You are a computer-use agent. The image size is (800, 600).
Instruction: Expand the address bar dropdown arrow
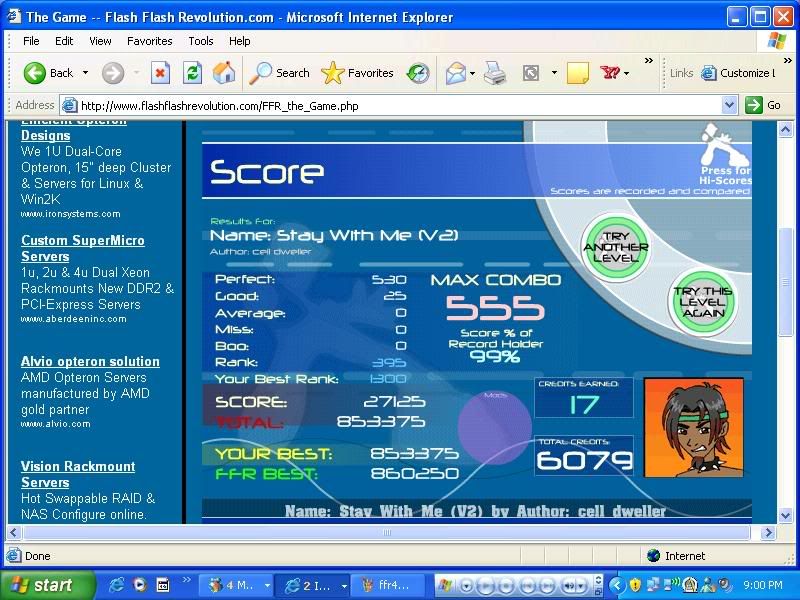(729, 105)
